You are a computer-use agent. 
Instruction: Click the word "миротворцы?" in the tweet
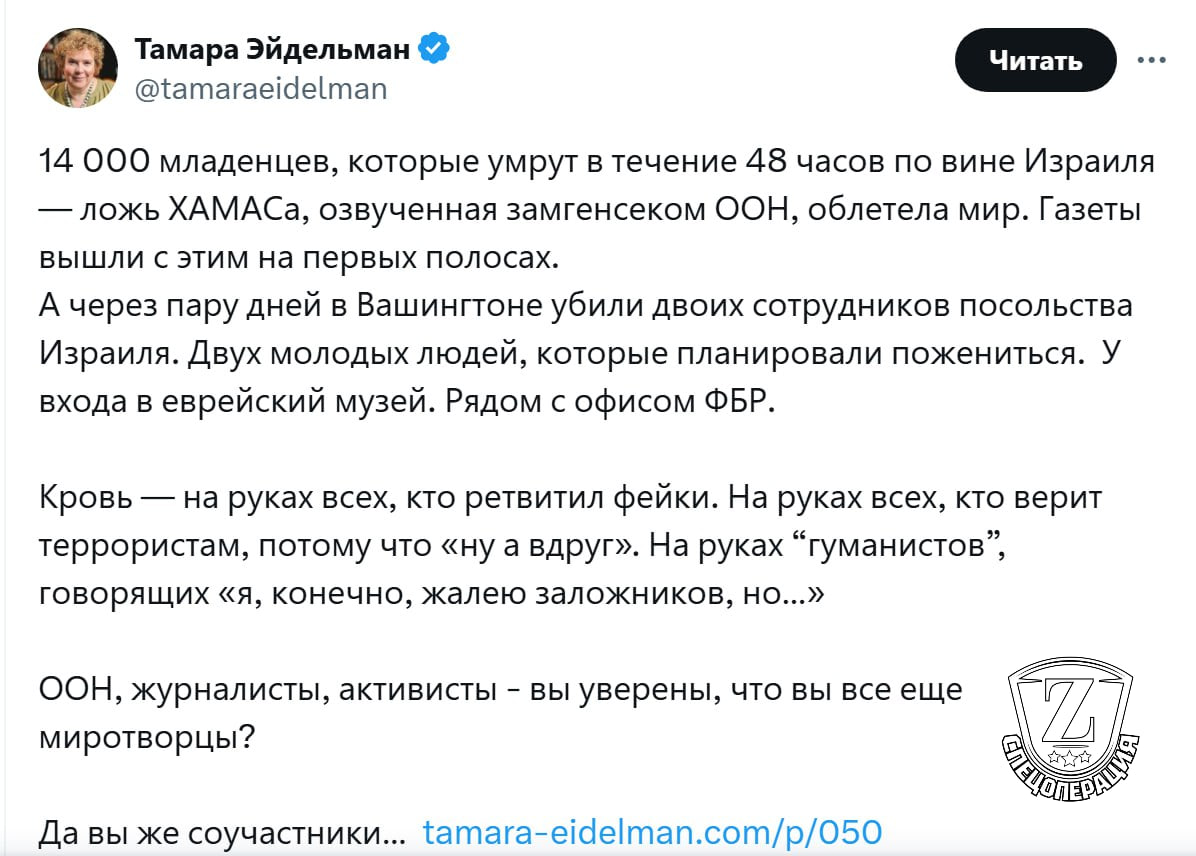pos(146,738)
